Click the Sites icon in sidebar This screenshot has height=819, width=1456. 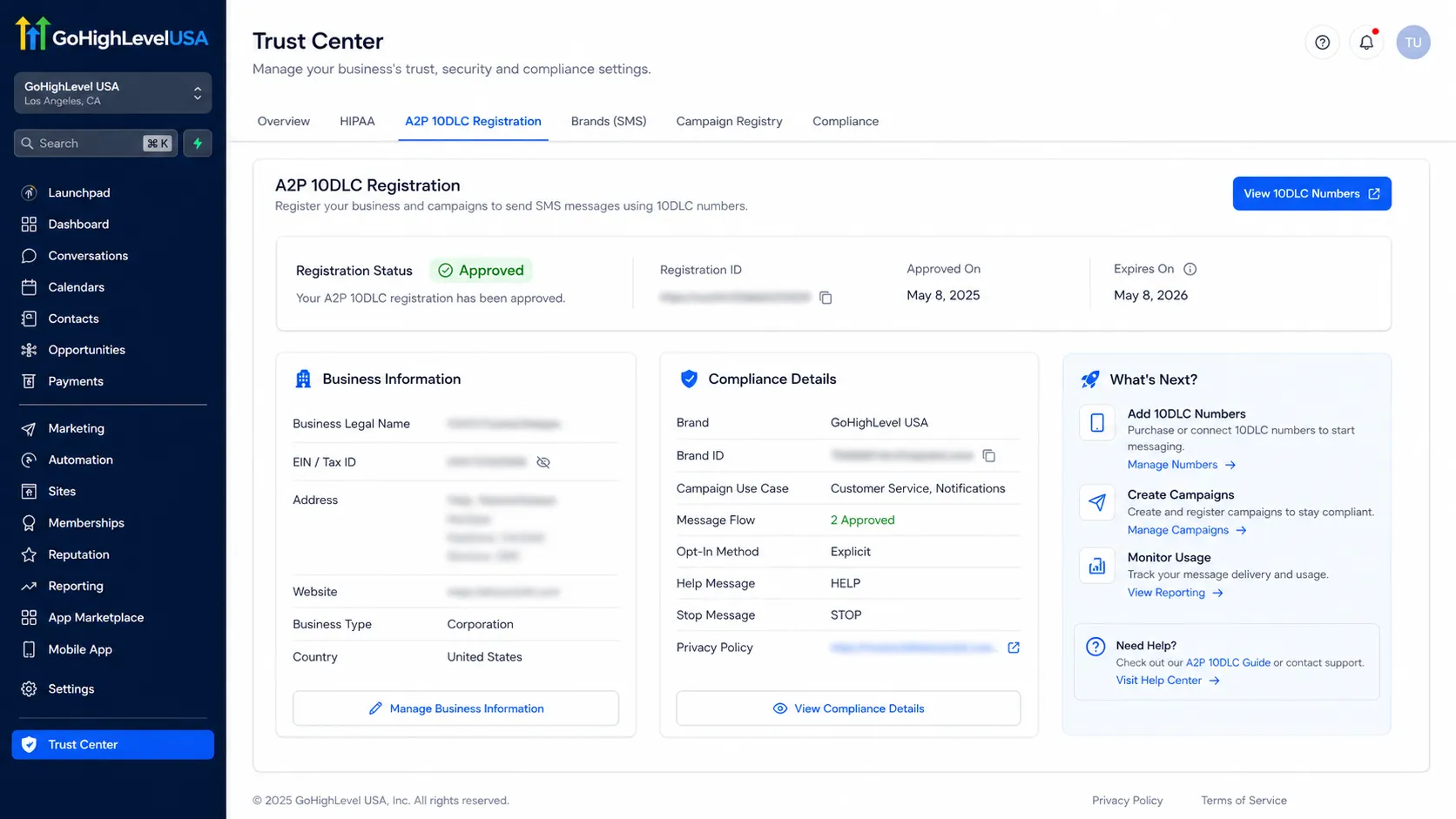point(29,491)
